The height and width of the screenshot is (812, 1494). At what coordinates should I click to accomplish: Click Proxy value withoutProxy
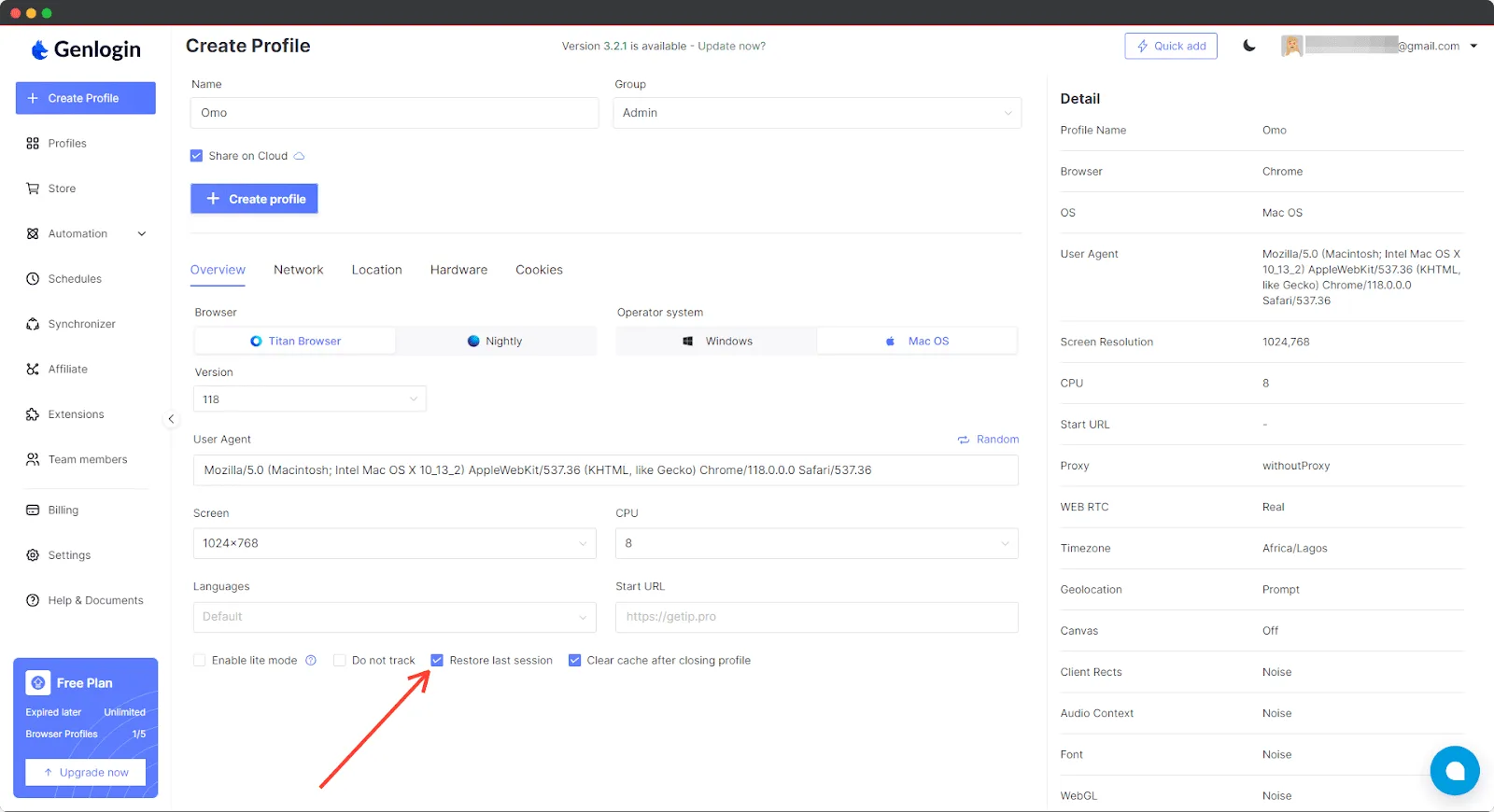coord(1296,466)
